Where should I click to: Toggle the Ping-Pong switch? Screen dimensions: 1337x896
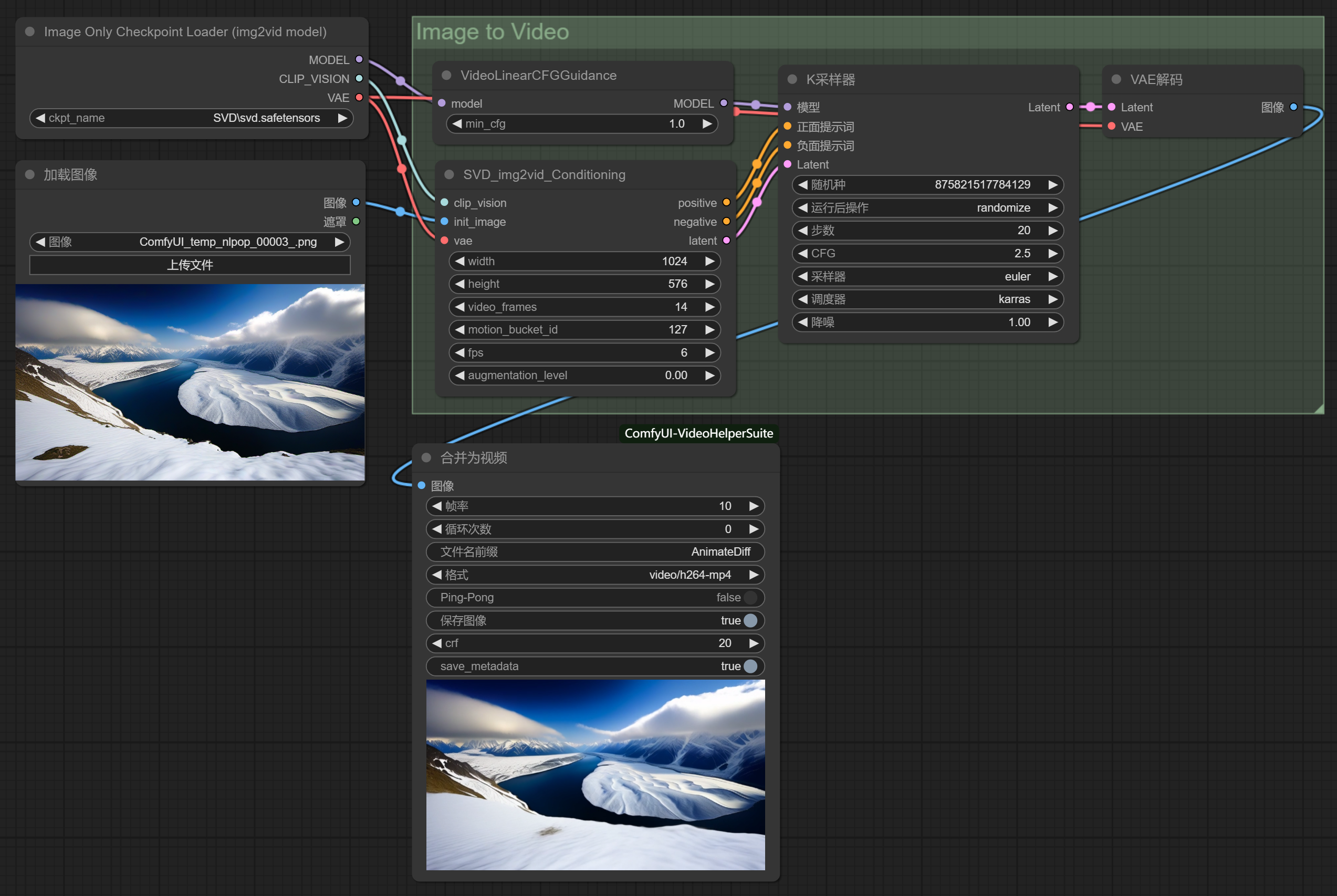pyautogui.click(x=751, y=597)
